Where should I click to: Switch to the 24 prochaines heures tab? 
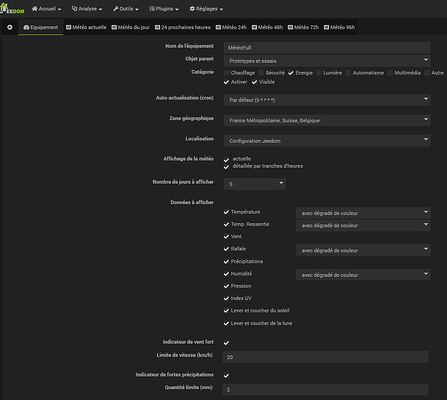coord(183,27)
